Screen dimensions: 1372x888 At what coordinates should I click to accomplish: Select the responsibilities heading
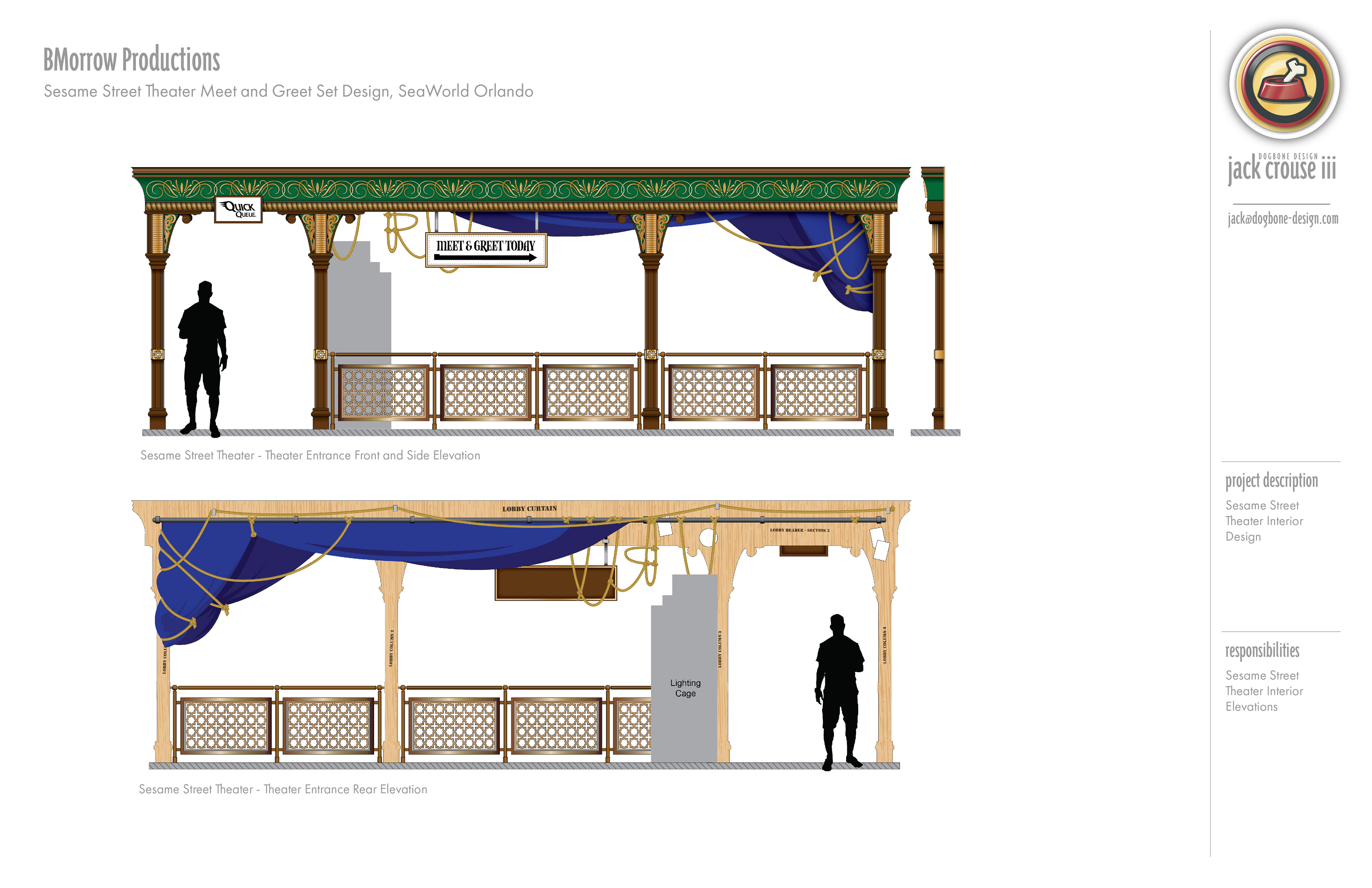pyautogui.click(x=1262, y=650)
